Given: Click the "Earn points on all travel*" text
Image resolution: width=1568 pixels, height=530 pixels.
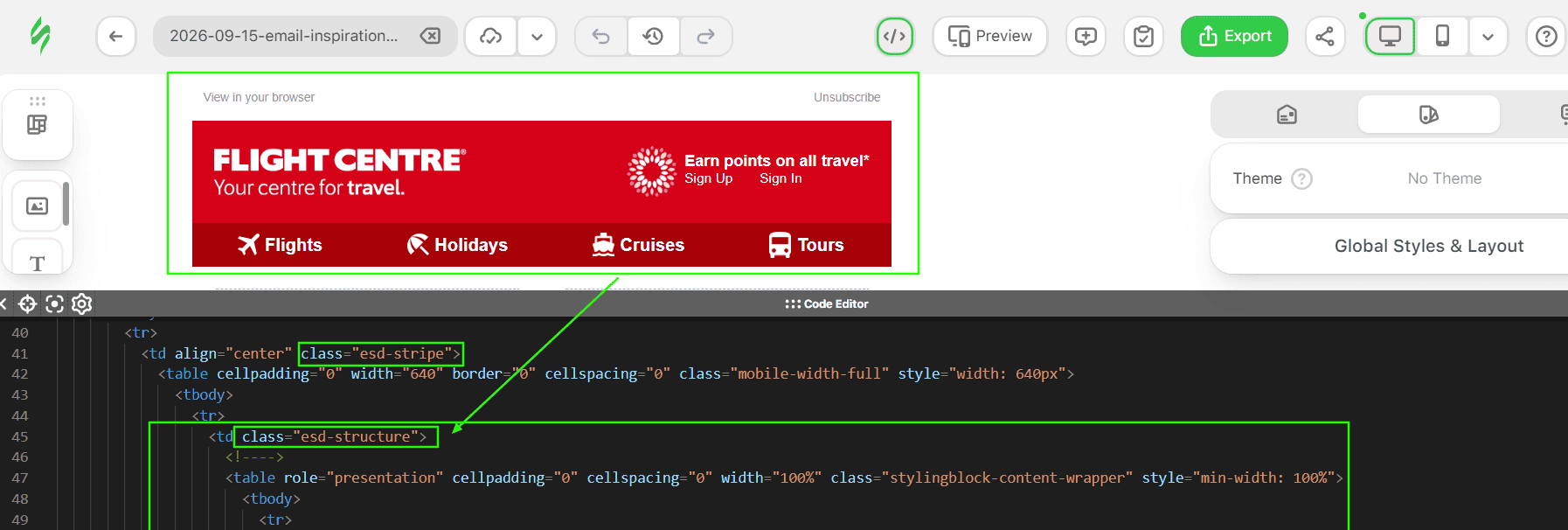Looking at the screenshot, I should [x=777, y=160].
